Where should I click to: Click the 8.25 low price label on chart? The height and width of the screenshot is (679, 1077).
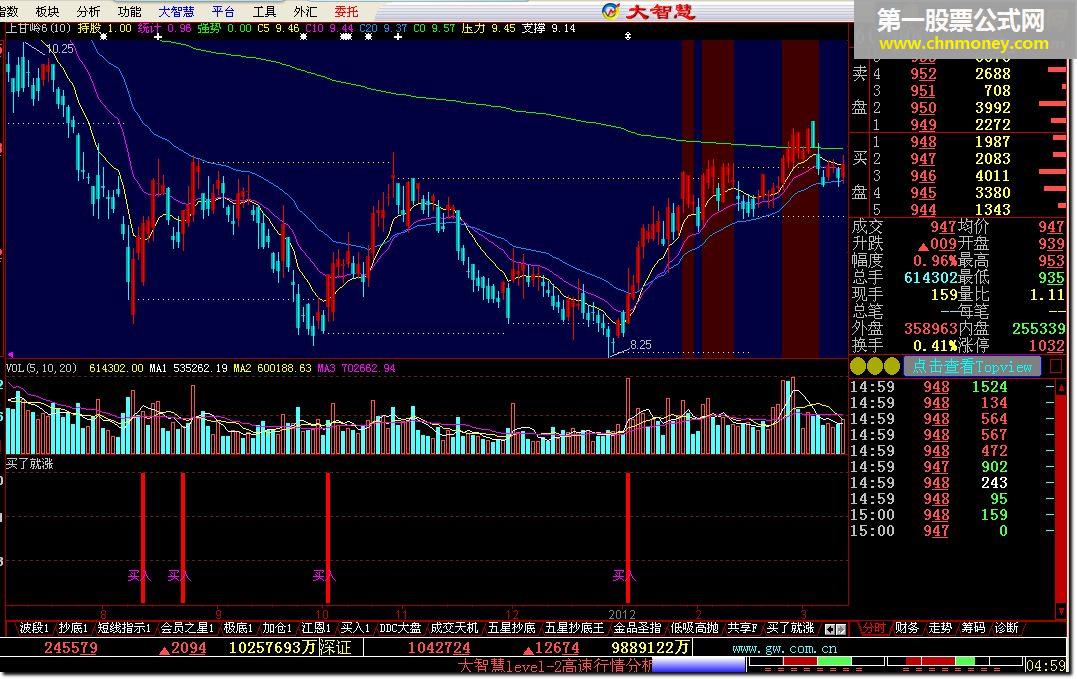(640, 345)
